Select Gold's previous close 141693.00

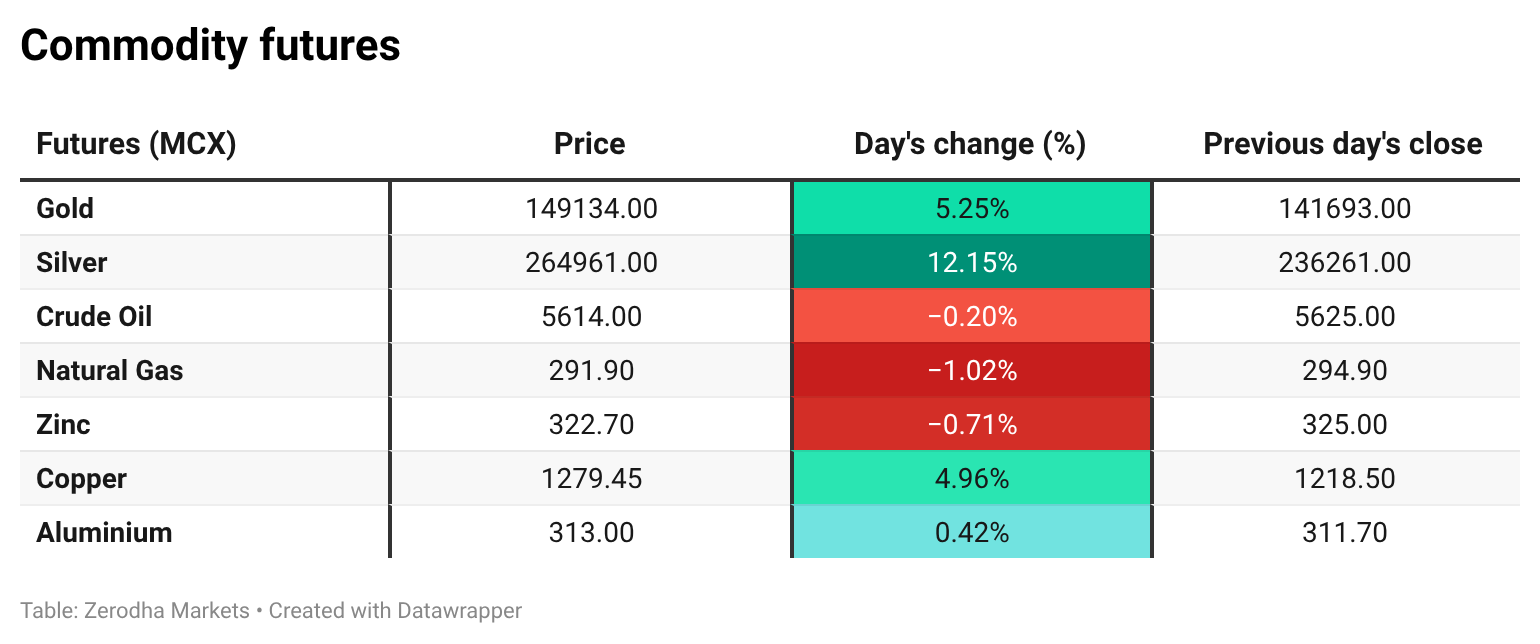pos(1342,209)
